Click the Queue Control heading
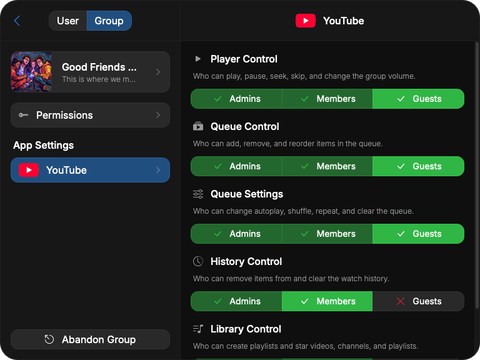 tap(245, 126)
